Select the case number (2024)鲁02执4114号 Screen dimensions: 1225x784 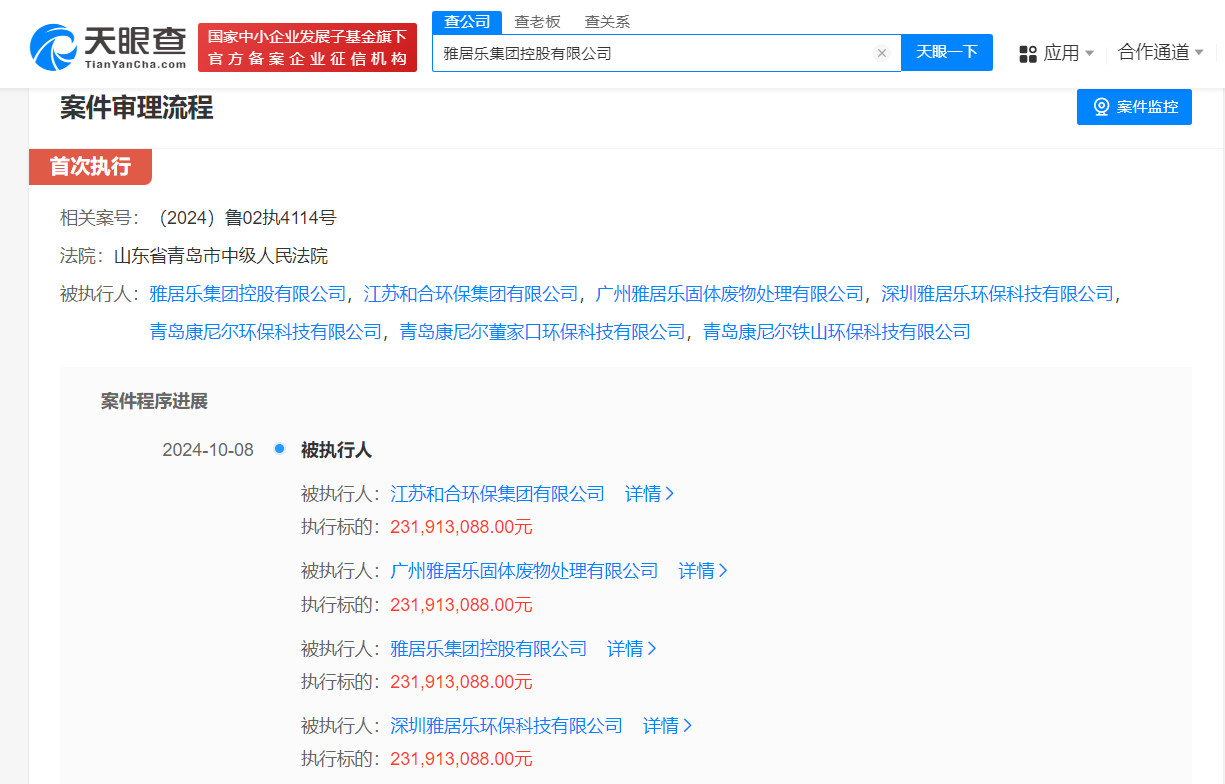click(x=242, y=218)
